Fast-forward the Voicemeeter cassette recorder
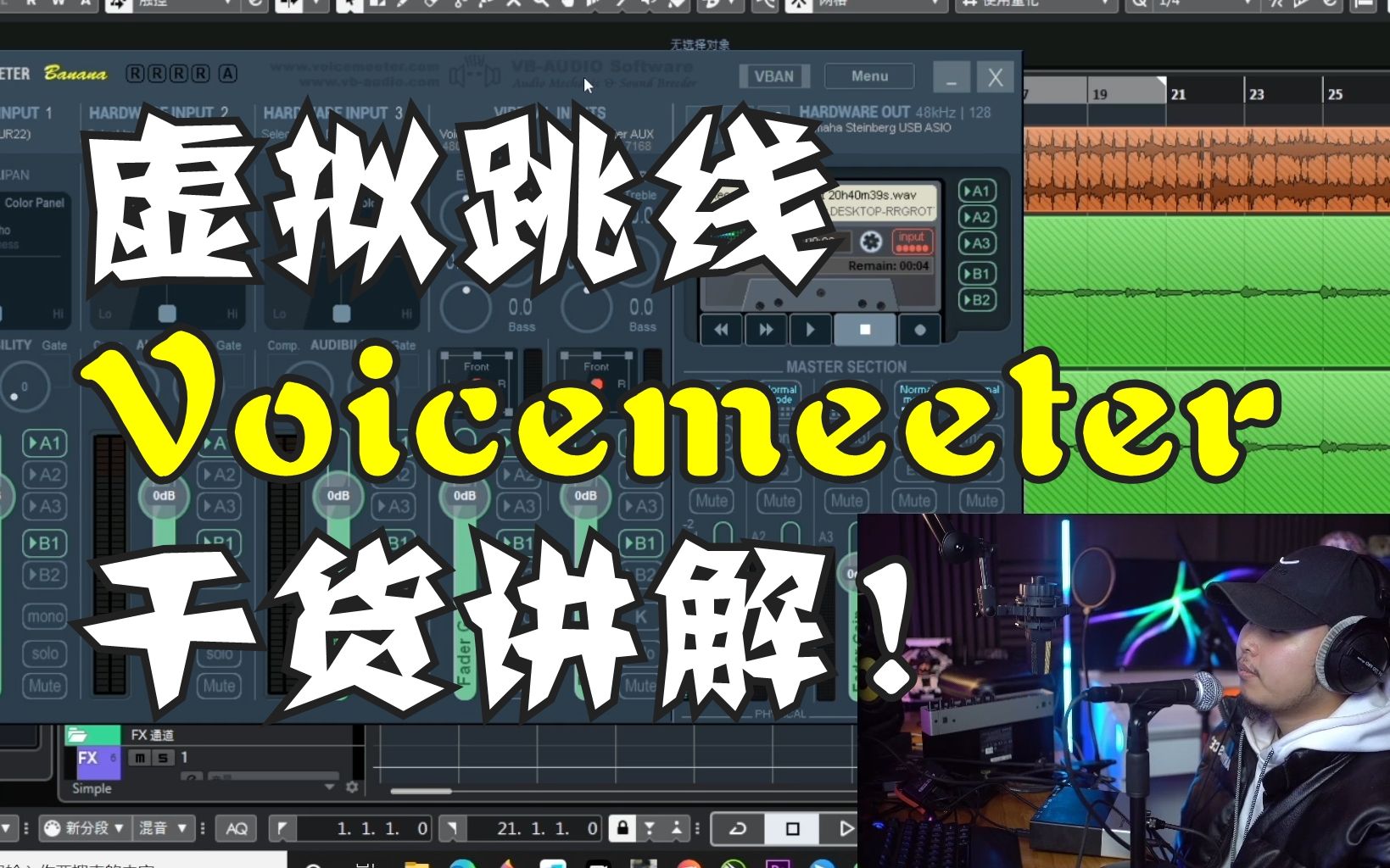This screenshot has width=1390, height=868. click(x=766, y=330)
